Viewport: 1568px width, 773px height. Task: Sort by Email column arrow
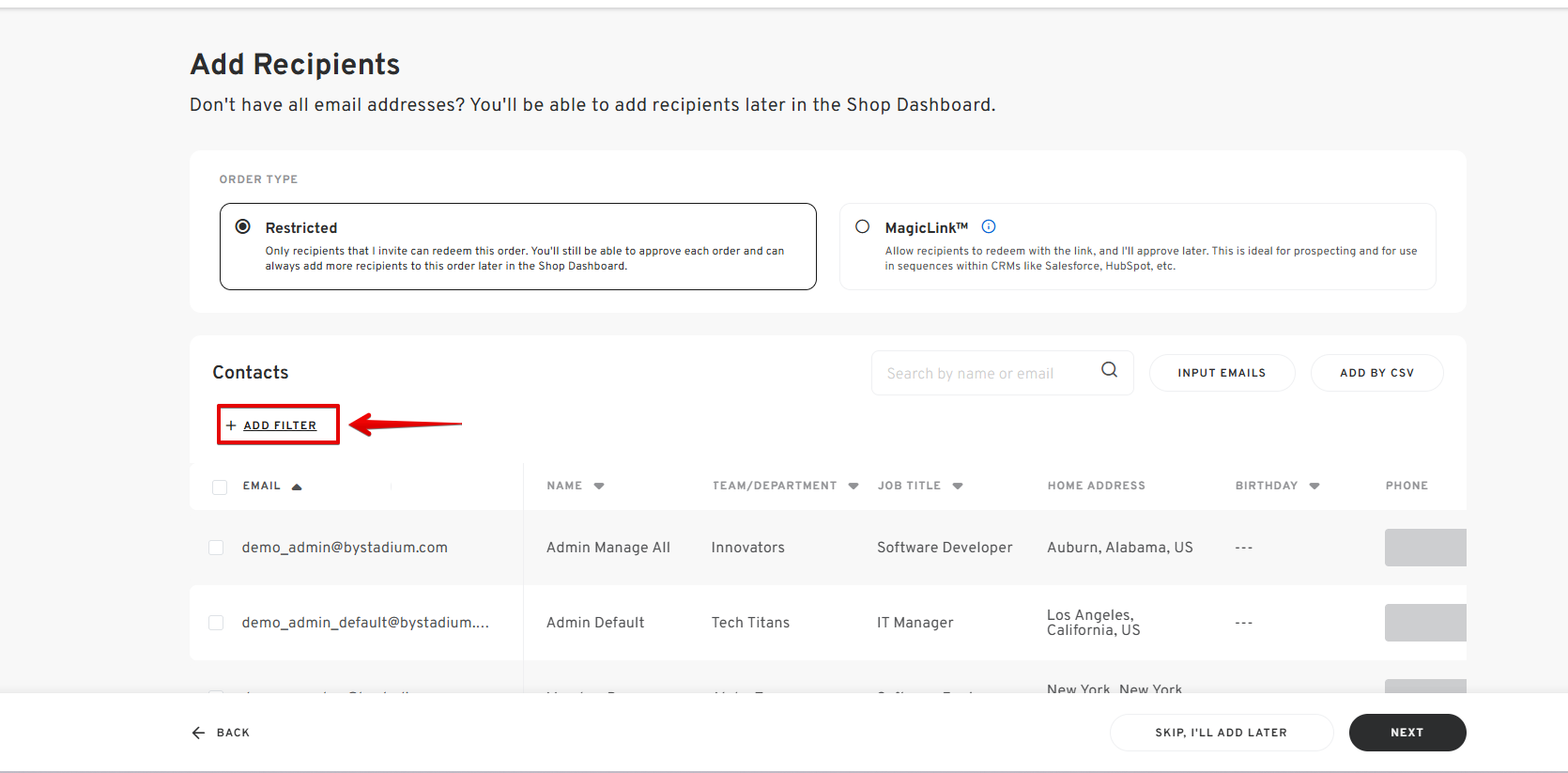coord(297,487)
